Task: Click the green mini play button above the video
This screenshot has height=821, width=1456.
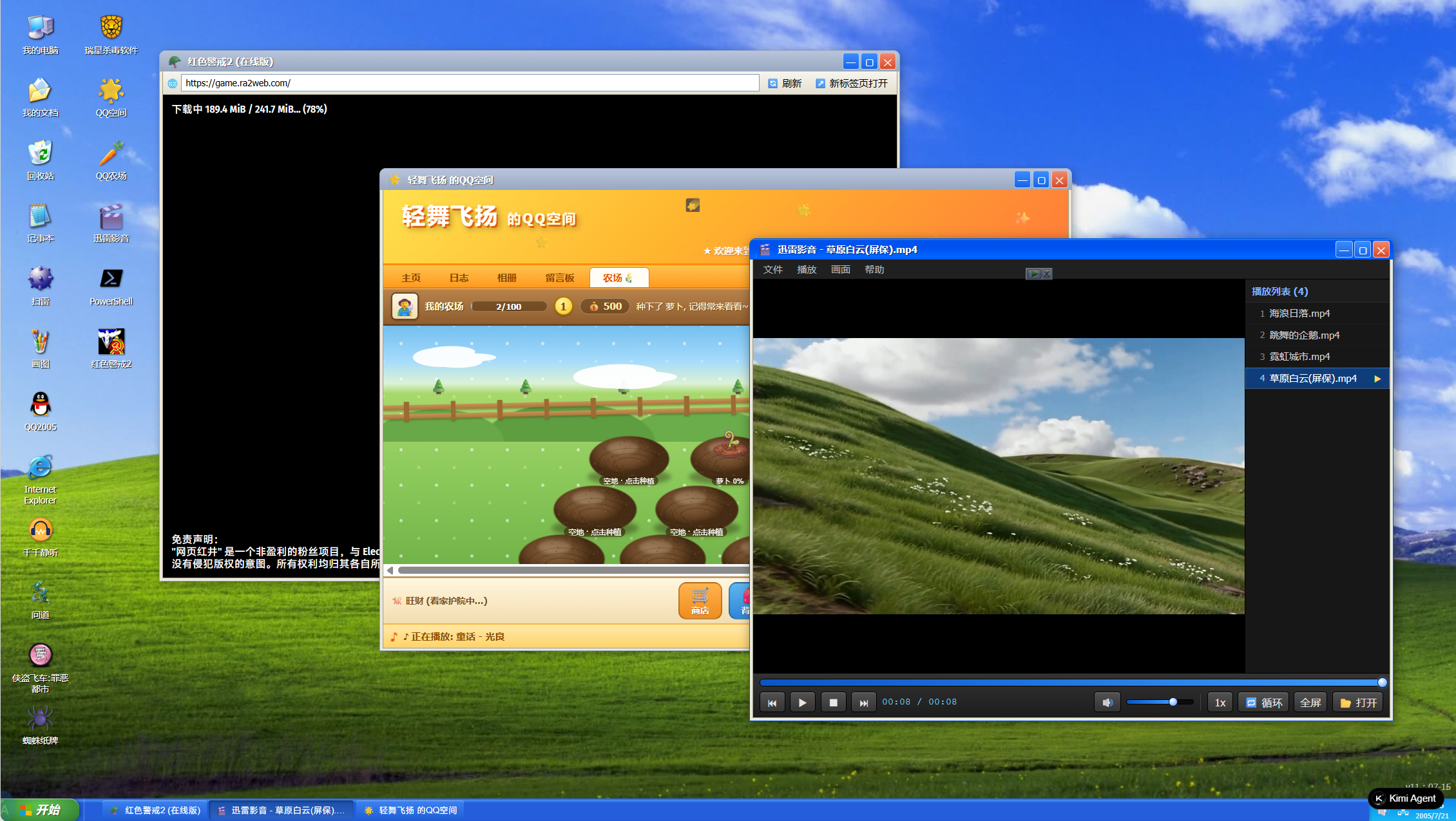Action: [1033, 274]
